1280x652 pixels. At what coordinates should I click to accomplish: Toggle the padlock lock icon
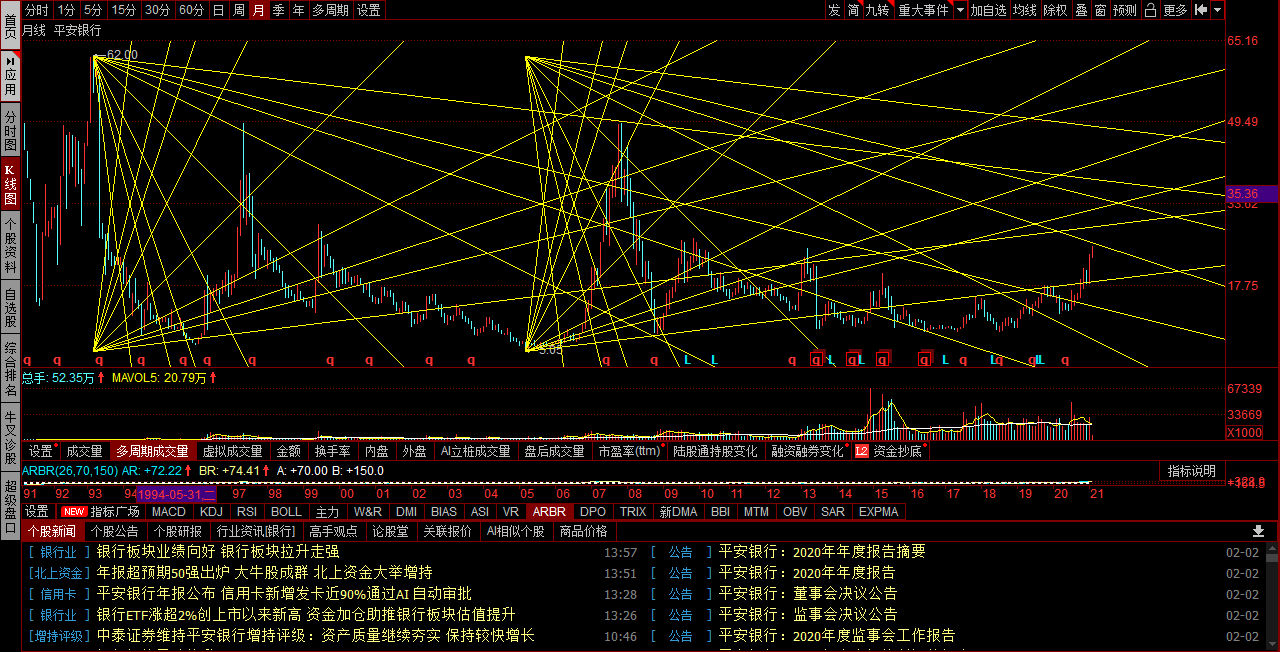[x=1150, y=10]
